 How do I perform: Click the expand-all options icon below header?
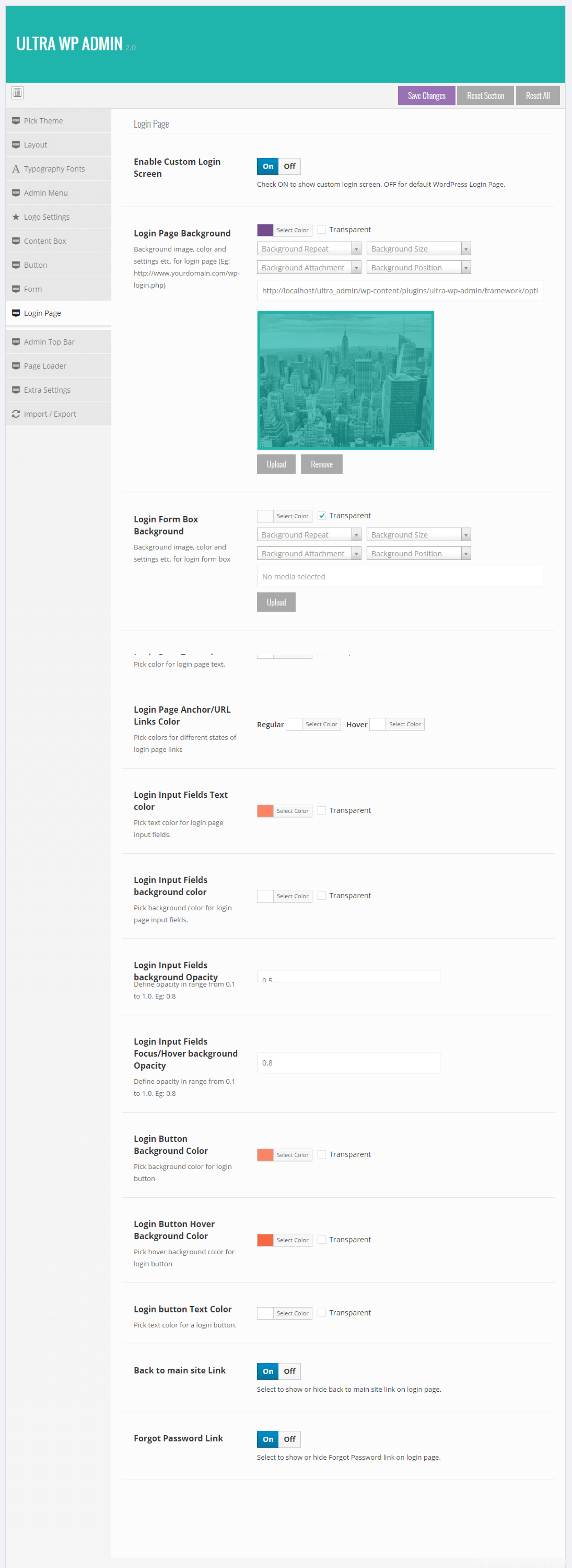click(x=18, y=93)
